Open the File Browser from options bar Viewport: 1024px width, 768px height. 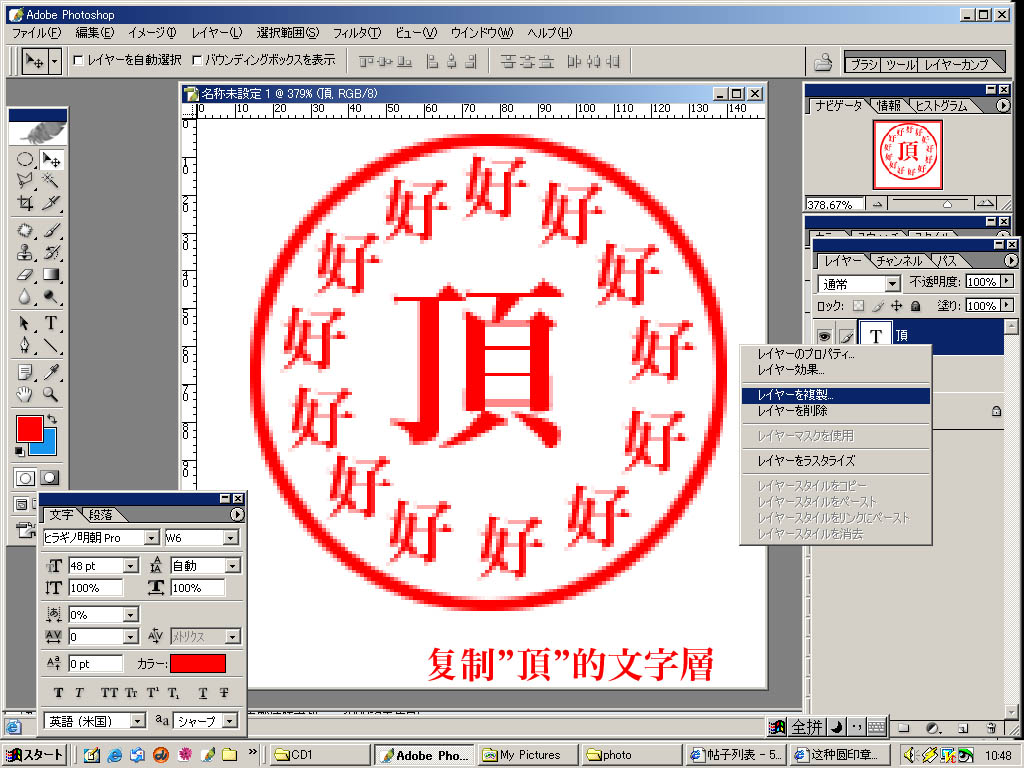click(823, 62)
